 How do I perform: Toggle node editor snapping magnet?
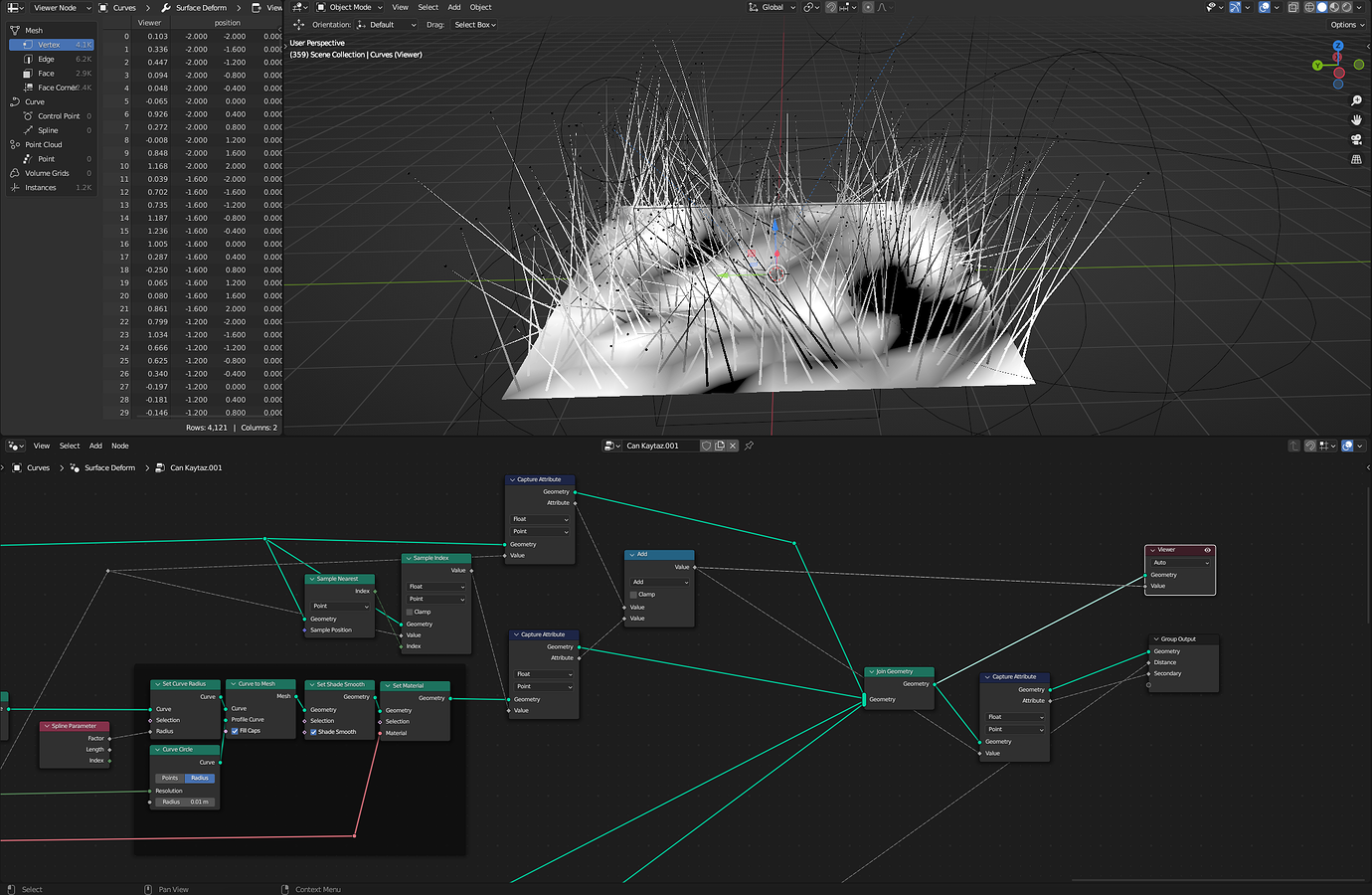[1310, 446]
